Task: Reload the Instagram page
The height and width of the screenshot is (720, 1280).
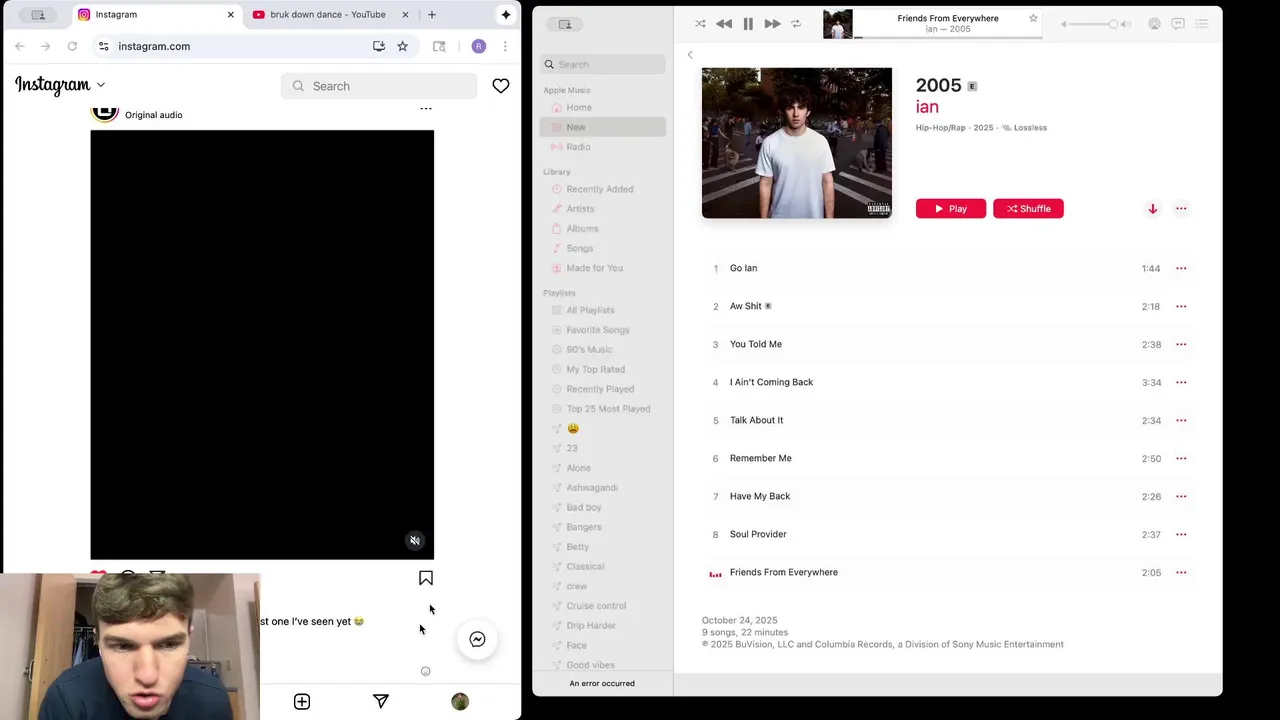Action: (72, 46)
